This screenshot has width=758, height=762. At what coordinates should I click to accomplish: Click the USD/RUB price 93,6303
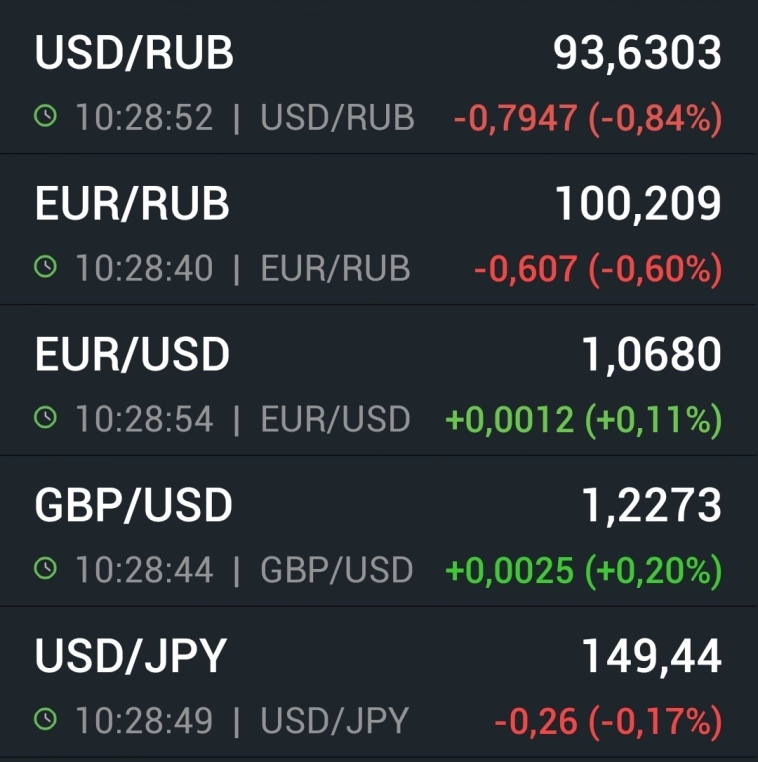pyautogui.click(x=637, y=54)
